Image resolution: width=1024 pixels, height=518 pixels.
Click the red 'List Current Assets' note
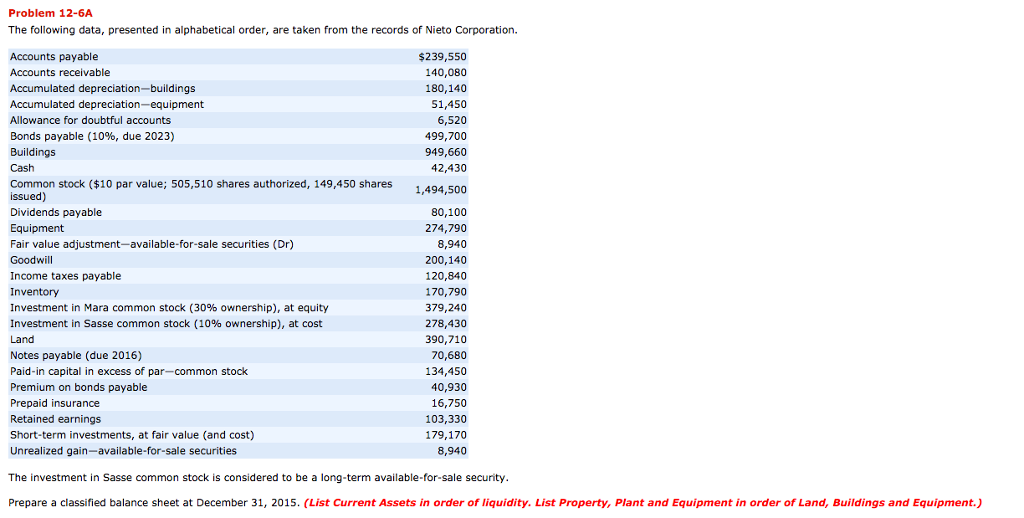pos(643,503)
